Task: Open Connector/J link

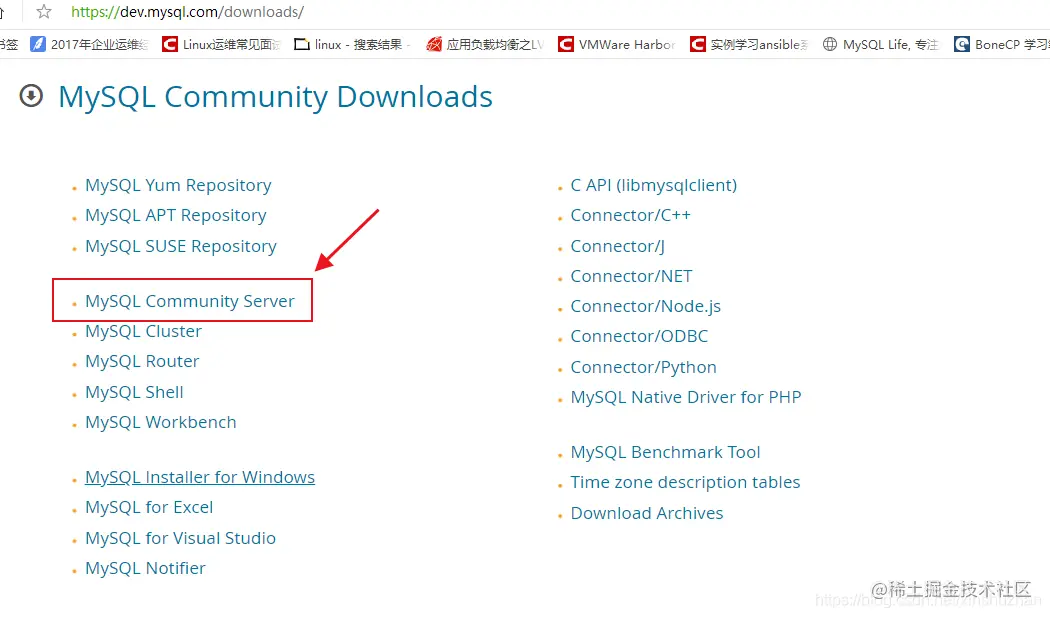Action: coord(617,246)
